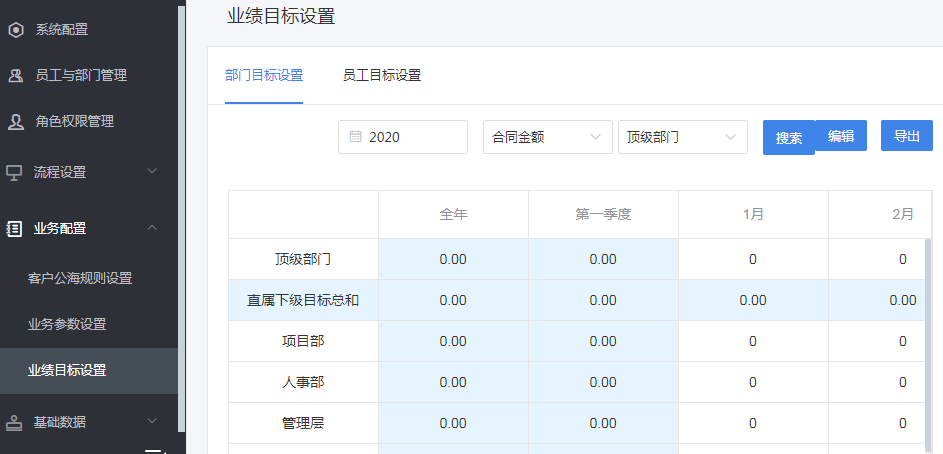Collapse sidebar with bottom menu-fold icon
Viewport: 943px width, 454px height.
coord(155,450)
